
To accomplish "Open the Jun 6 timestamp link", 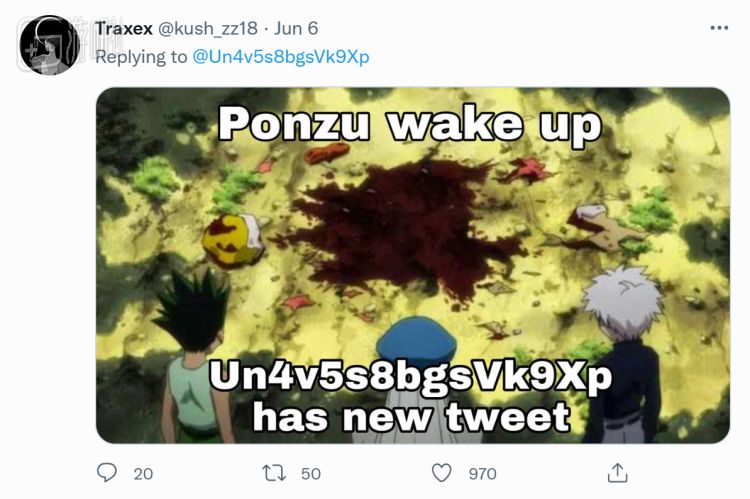I will tap(298, 28).
